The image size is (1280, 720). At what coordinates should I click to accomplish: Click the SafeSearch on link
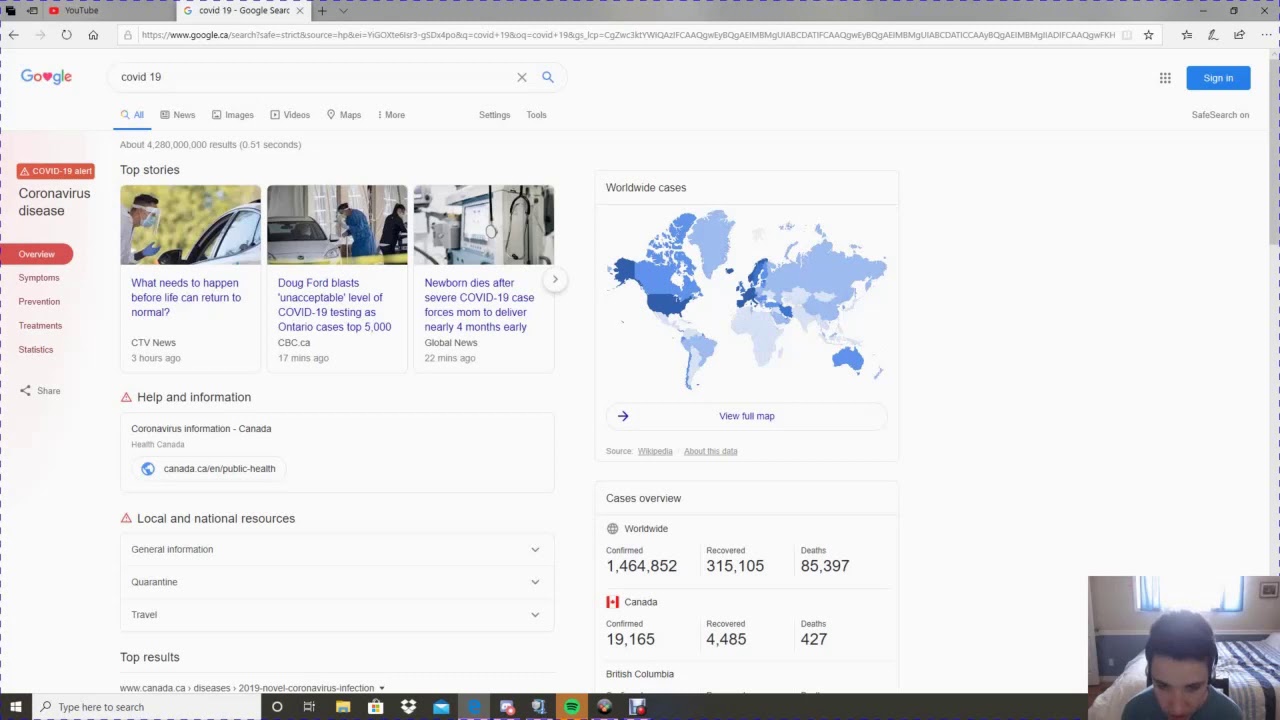click(x=1220, y=115)
